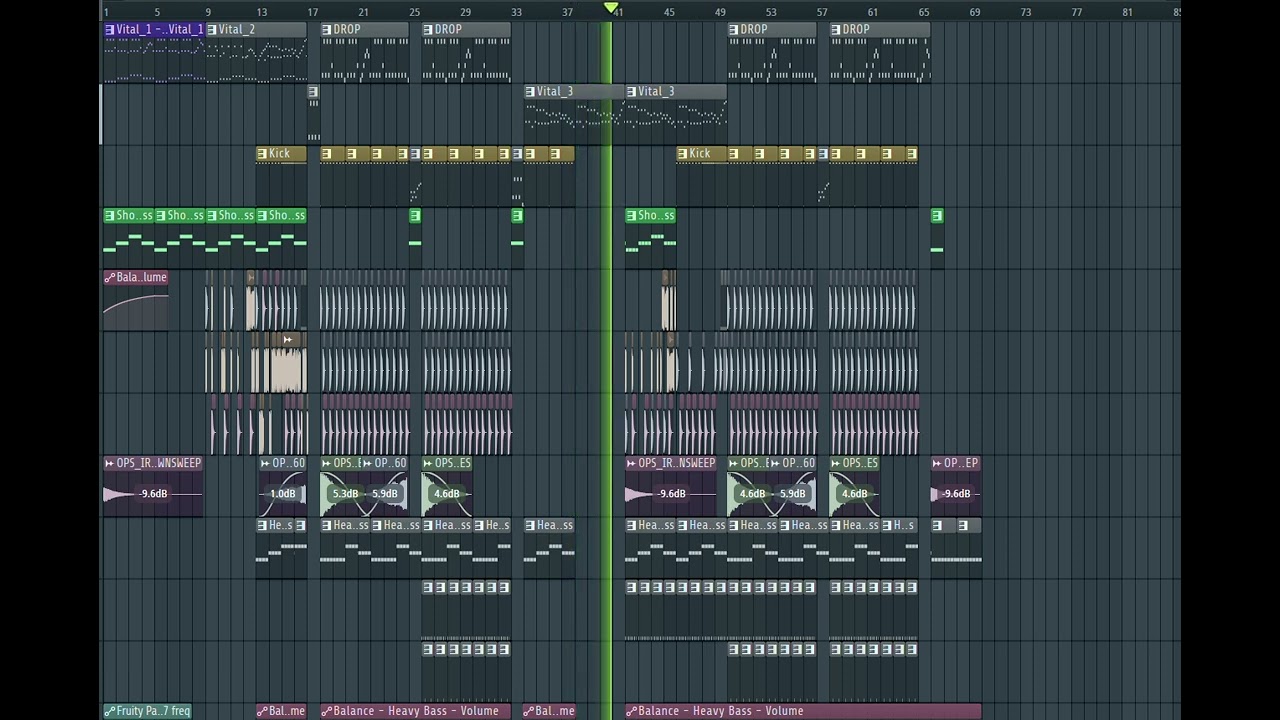Click the stretch marker icon on the beige audio clip
Viewport: 1280px width, 720px height.
287,340
